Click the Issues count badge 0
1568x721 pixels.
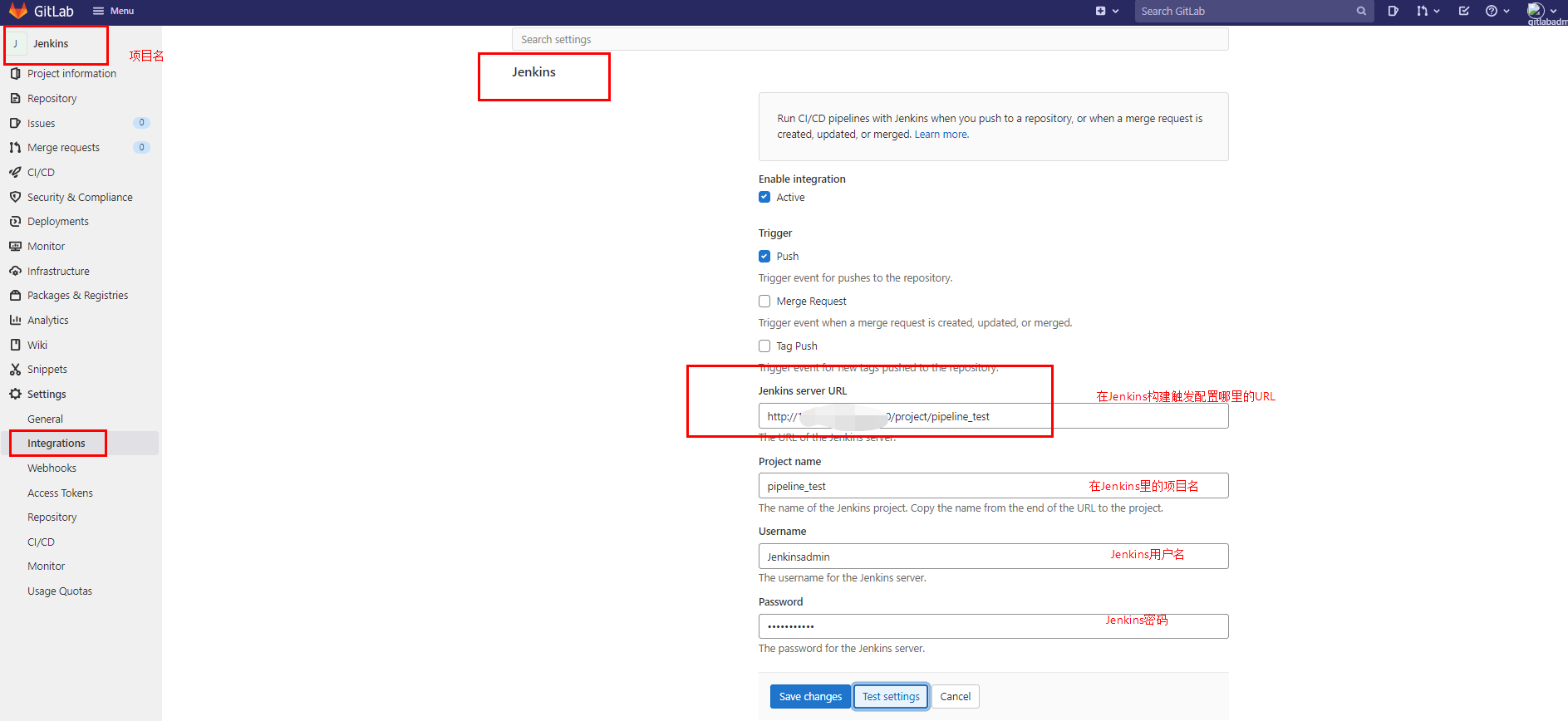[141, 123]
